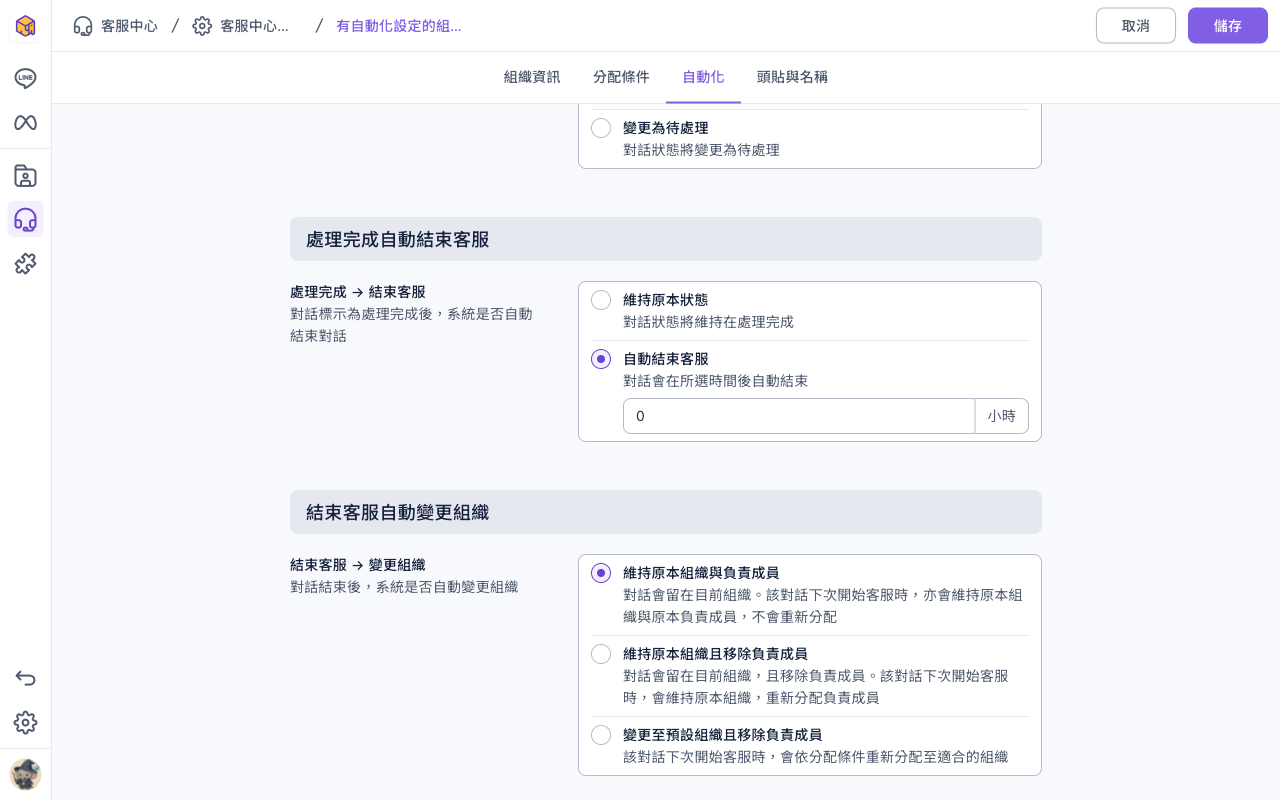Viewport: 1280px width, 800px height.
Task: Select 維持原本組織與負責成員 radio option
Action: pyautogui.click(x=601, y=573)
